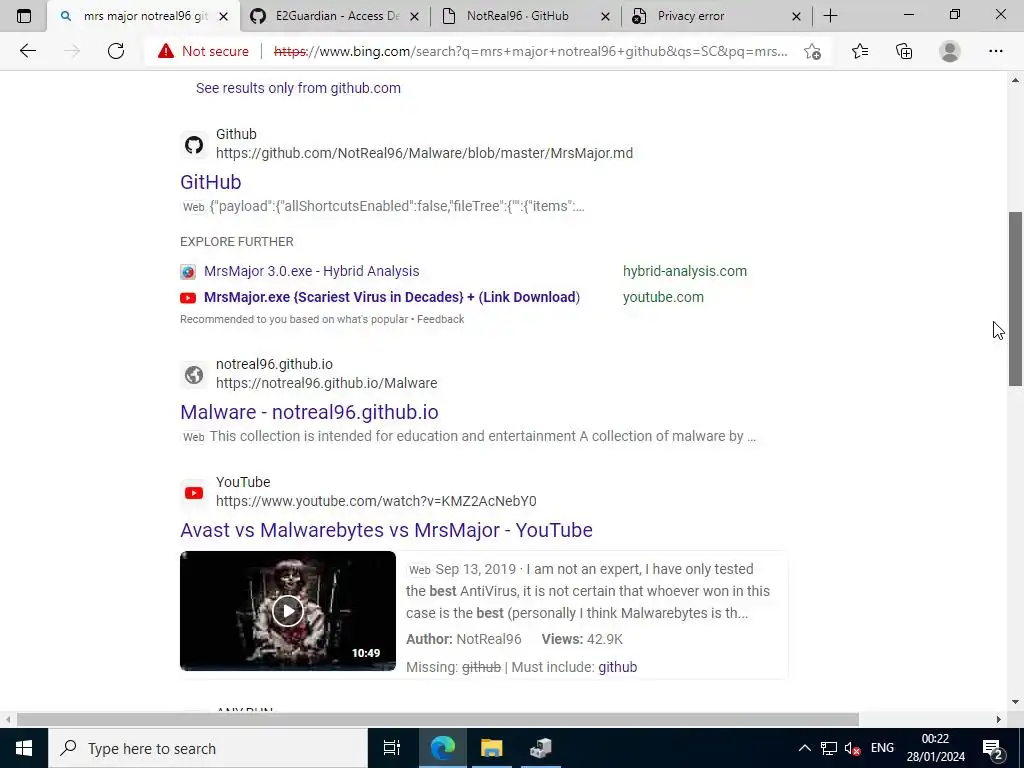Screen dimensions: 1024x768
Task: Click the horizontal scrollbar thumb
Action: coord(438,719)
